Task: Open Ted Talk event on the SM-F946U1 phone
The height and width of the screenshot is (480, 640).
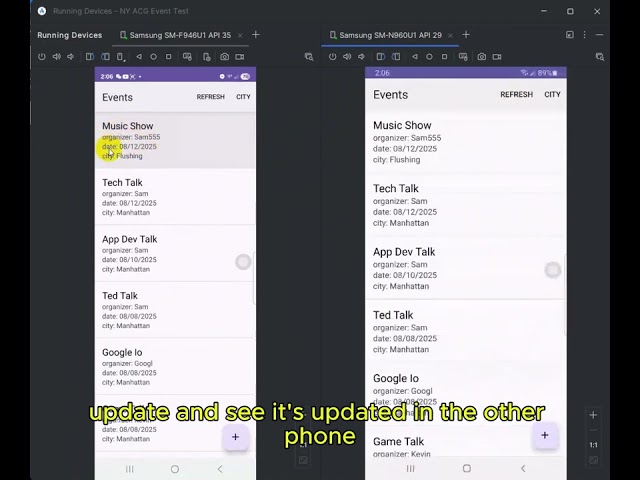Action: click(x=175, y=310)
